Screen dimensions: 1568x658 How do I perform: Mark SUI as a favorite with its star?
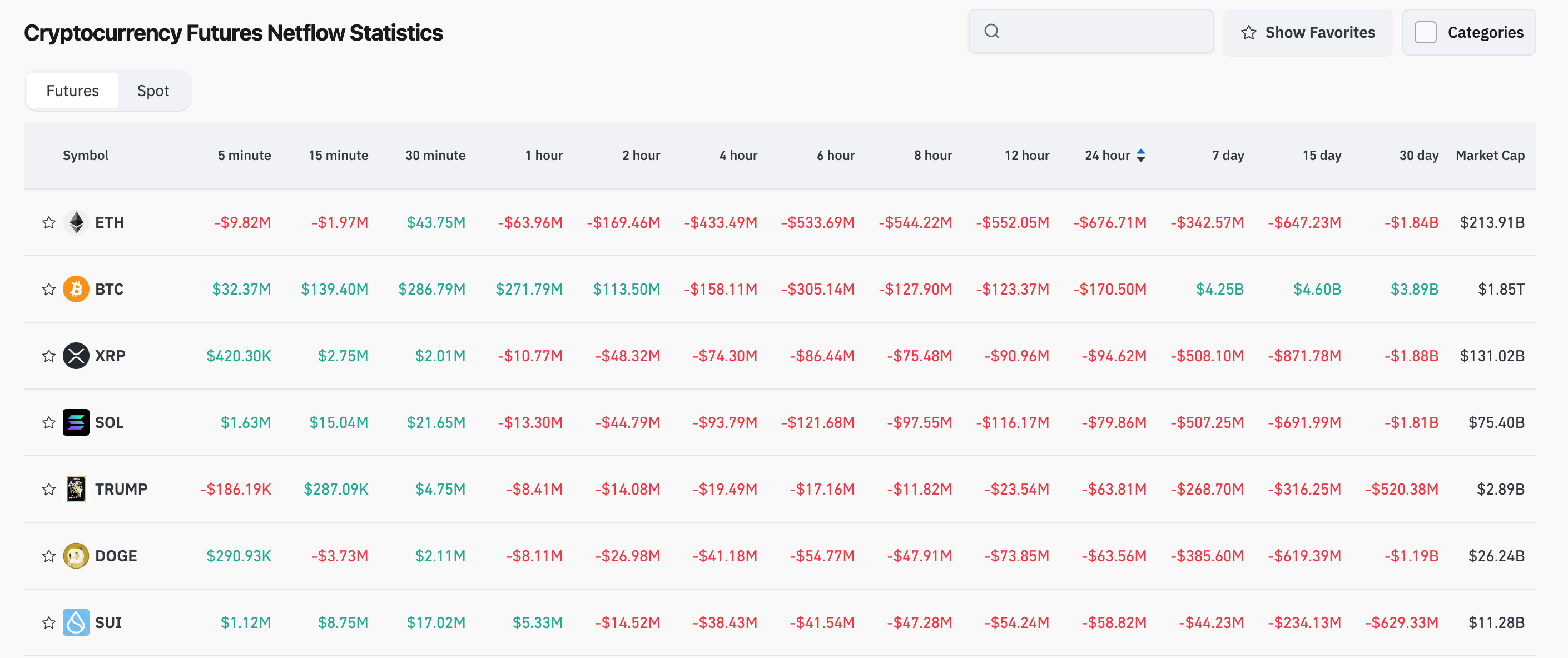point(49,623)
